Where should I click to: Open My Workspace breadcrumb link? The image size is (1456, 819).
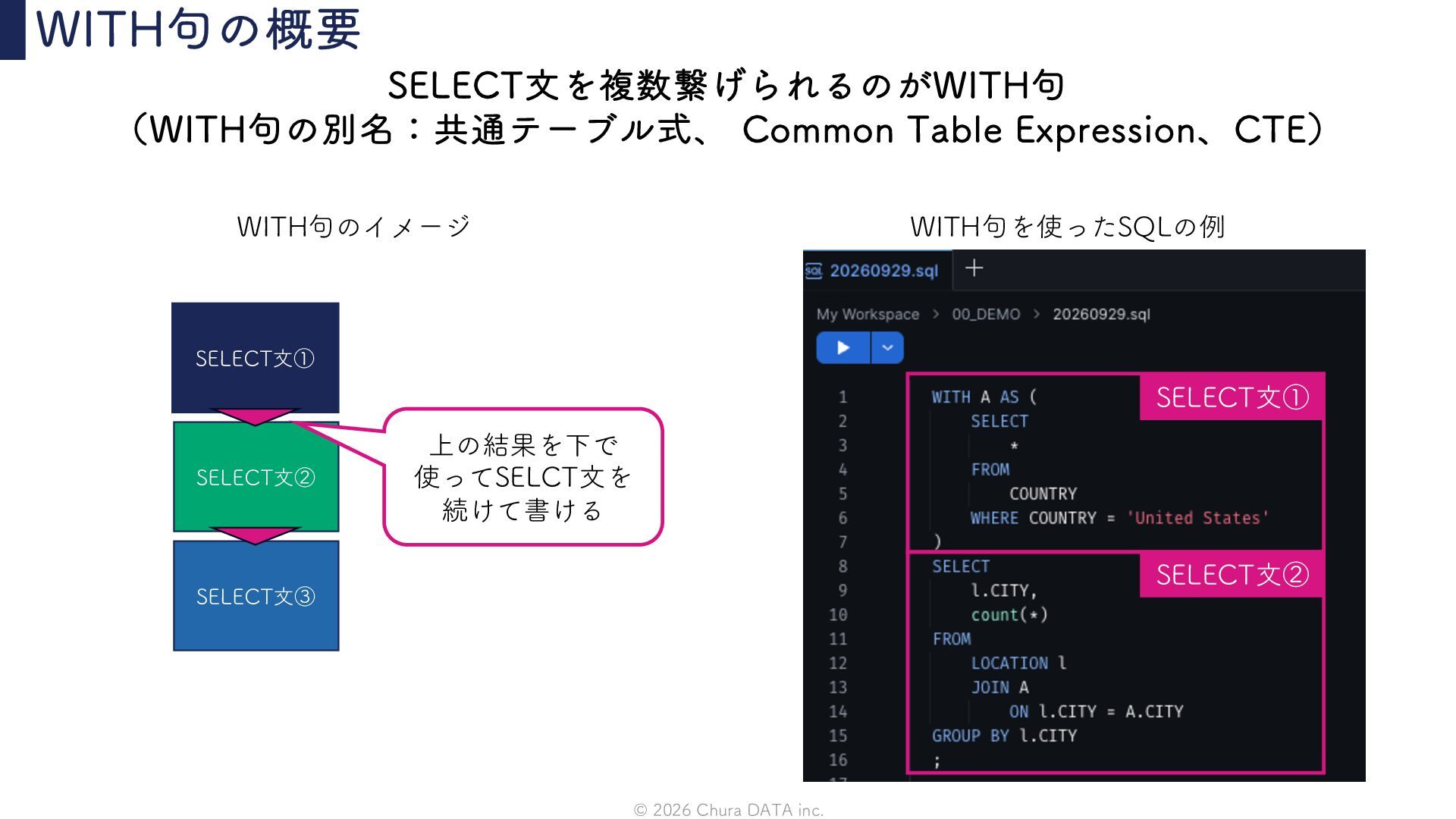tap(868, 314)
